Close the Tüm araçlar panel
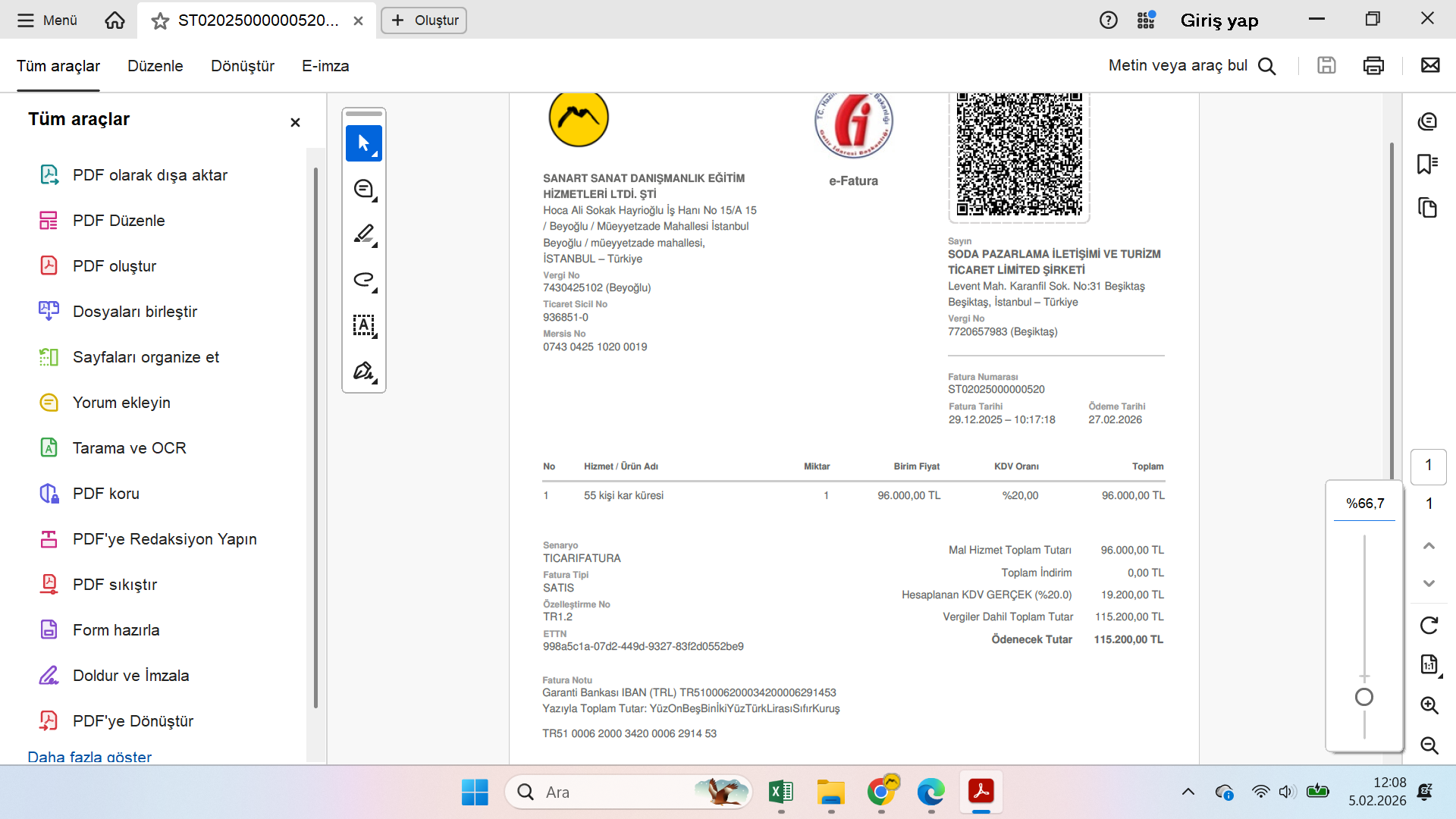Screen dimensions: 1456x819 295,122
